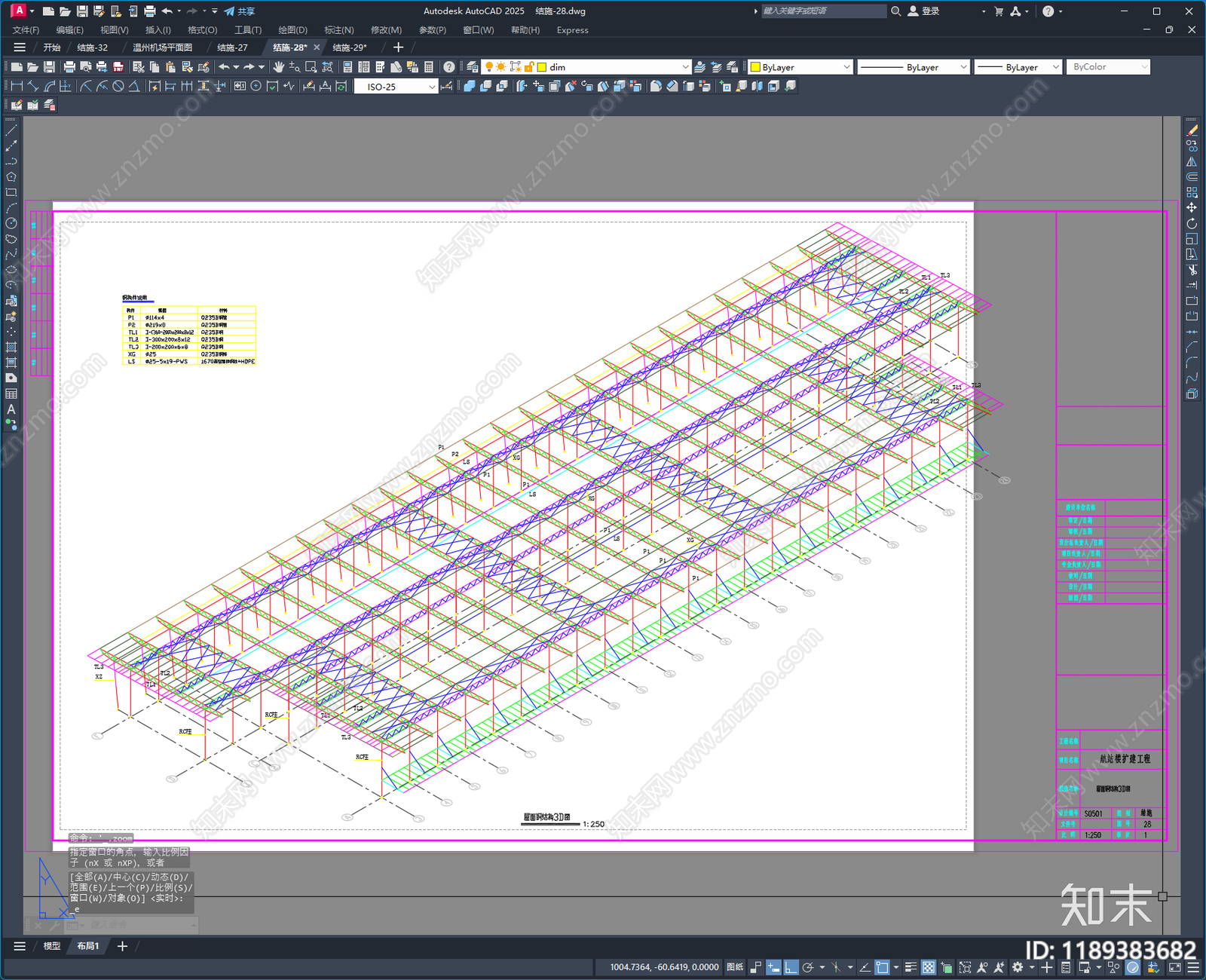Switch to the 温州机场平面图 drawing tab
Screen dimensions: 1206x980
tap(162, 47)
